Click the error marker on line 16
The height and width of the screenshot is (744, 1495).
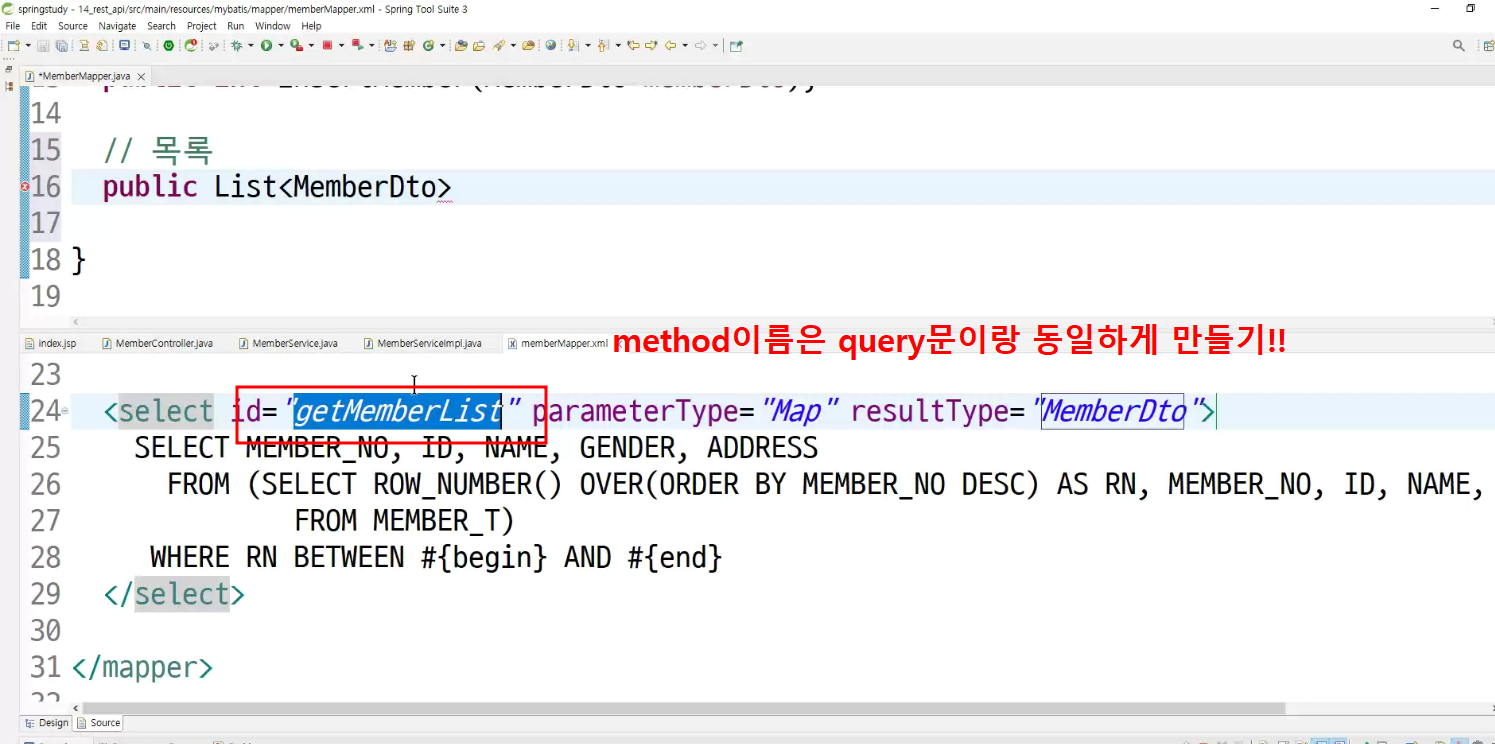coord(25,187)
